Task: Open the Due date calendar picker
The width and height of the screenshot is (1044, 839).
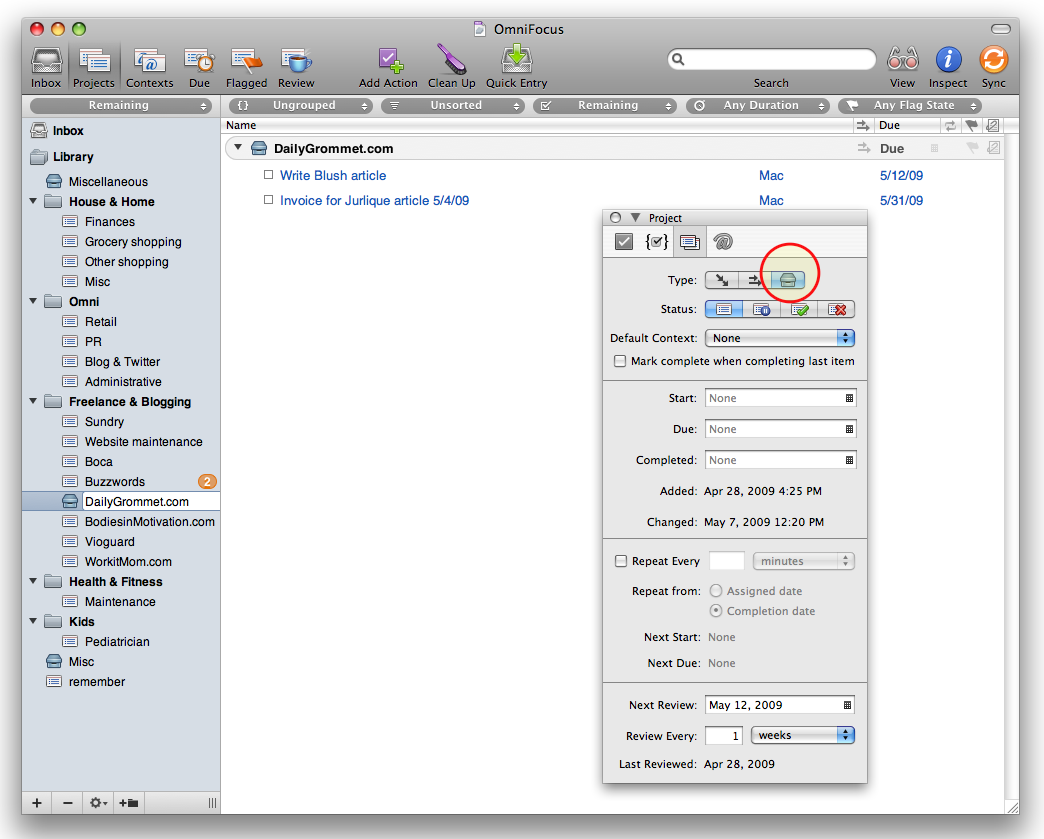Action: 849,429
